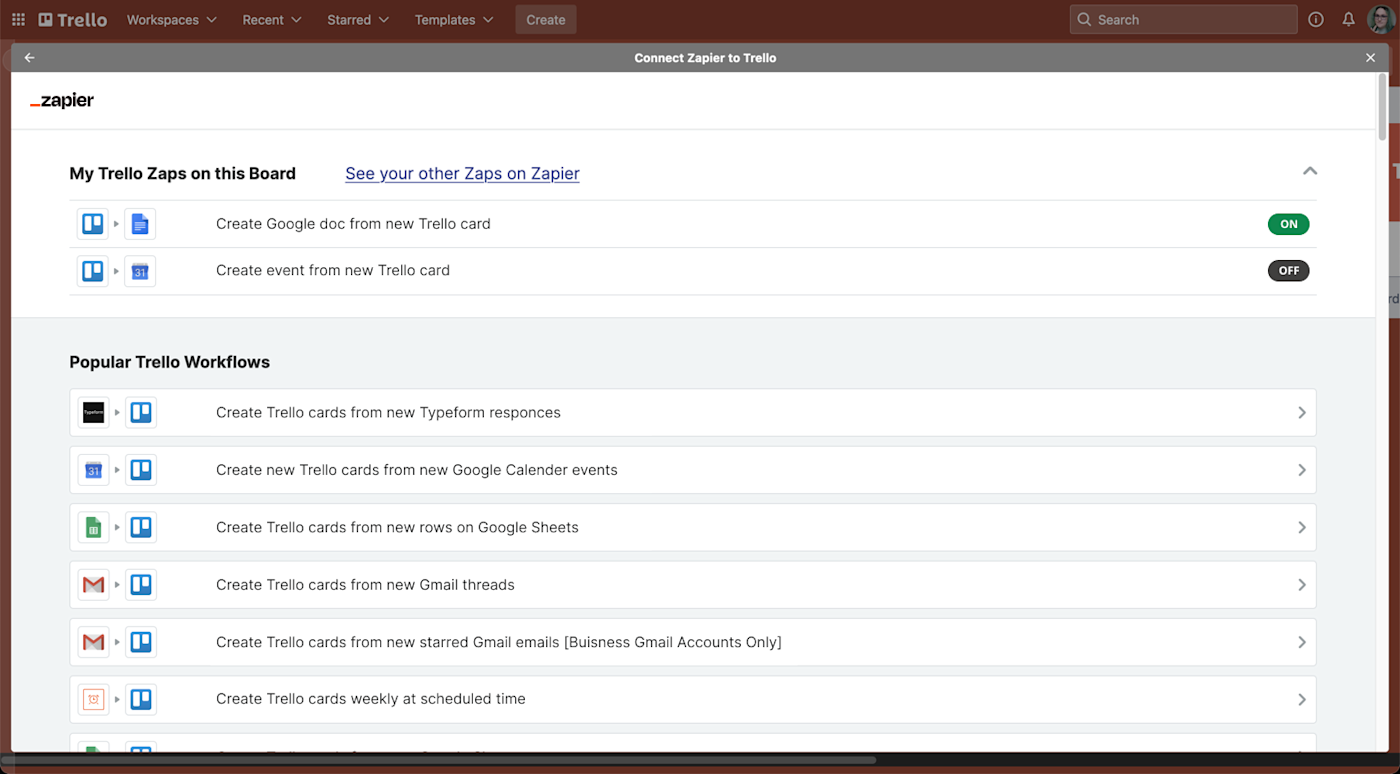Click the Trello icon in the Google doc Zap row
The width and height of the screenshot is (1400, 774).
point(93,224)
